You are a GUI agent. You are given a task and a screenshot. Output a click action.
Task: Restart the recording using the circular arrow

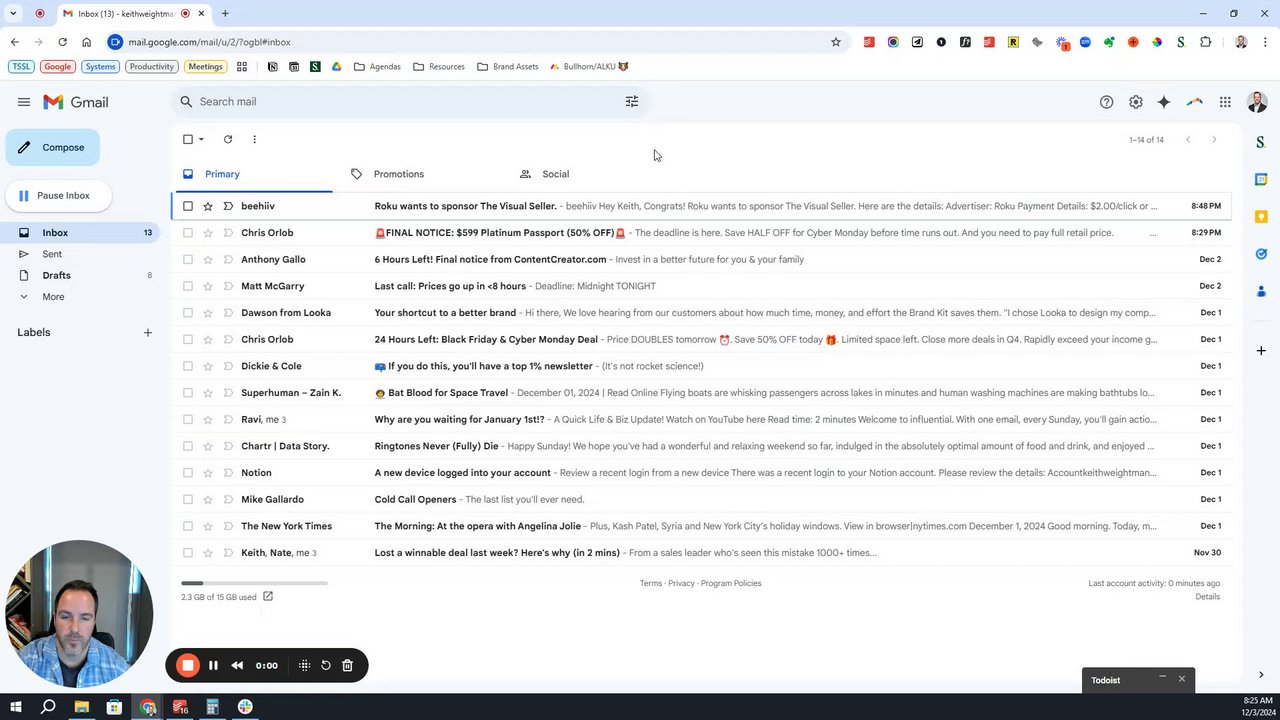click(326, 665)
